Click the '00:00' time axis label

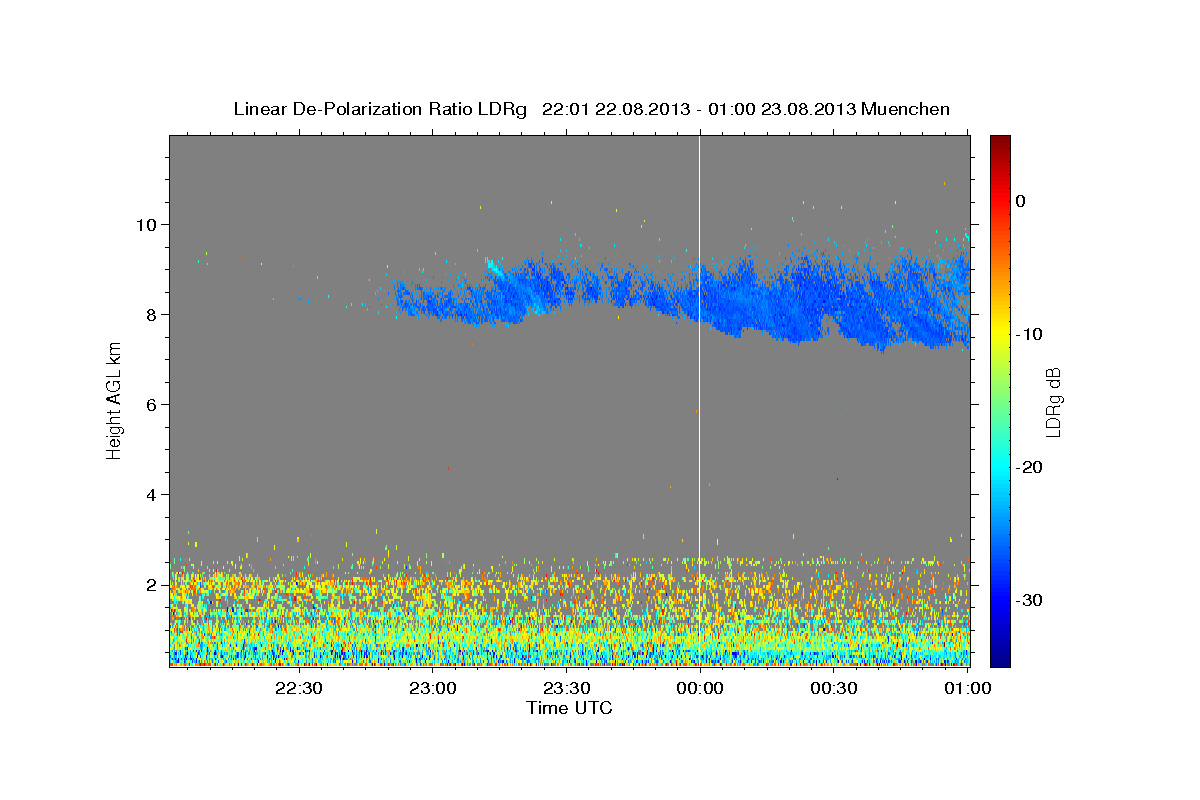click(x=699, y=689)
